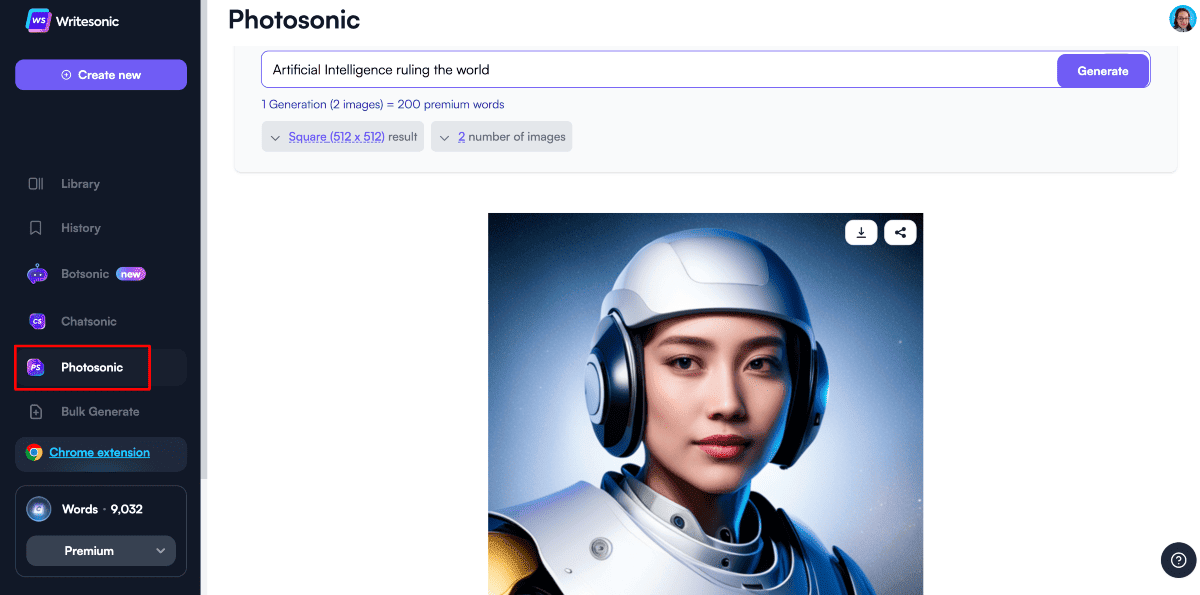Click the Create new button
This screenshot has height=595, width=1200.
point(101,75)
